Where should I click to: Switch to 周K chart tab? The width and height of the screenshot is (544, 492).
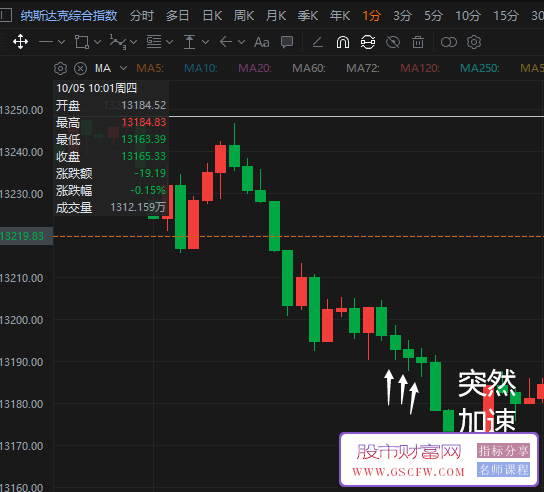[244, 16]
